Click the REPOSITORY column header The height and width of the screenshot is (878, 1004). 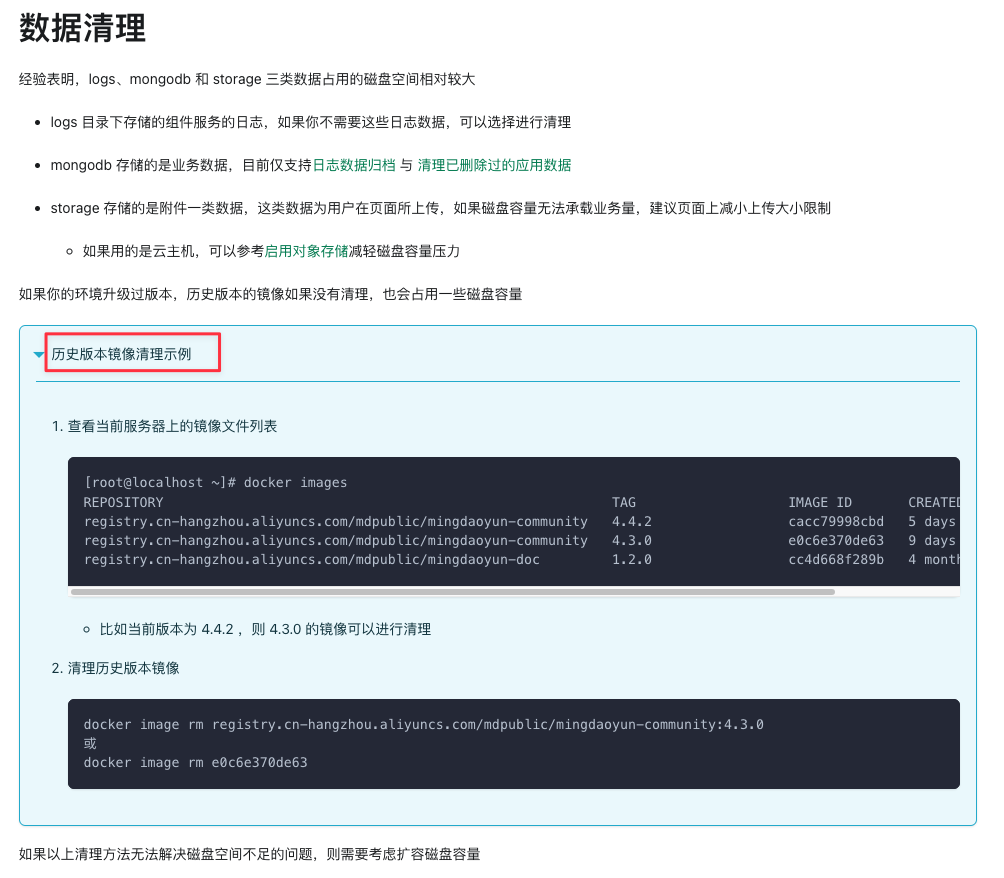pyautogui.click(x=123, y=502)
